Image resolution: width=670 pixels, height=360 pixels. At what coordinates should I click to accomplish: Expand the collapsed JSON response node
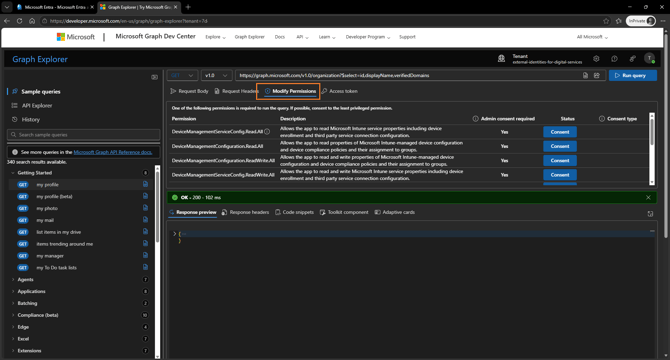[x=174, y=234]
